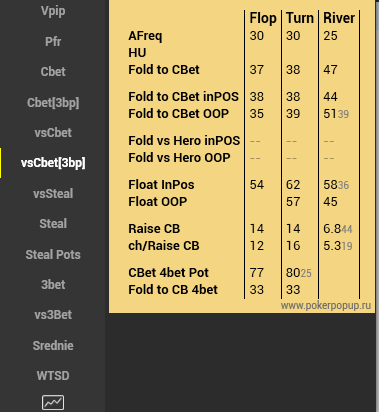The width and height of the screenshot is (379, 412).
Task: Open the graph chart icon in sidebar
Action: coord(53,402)
